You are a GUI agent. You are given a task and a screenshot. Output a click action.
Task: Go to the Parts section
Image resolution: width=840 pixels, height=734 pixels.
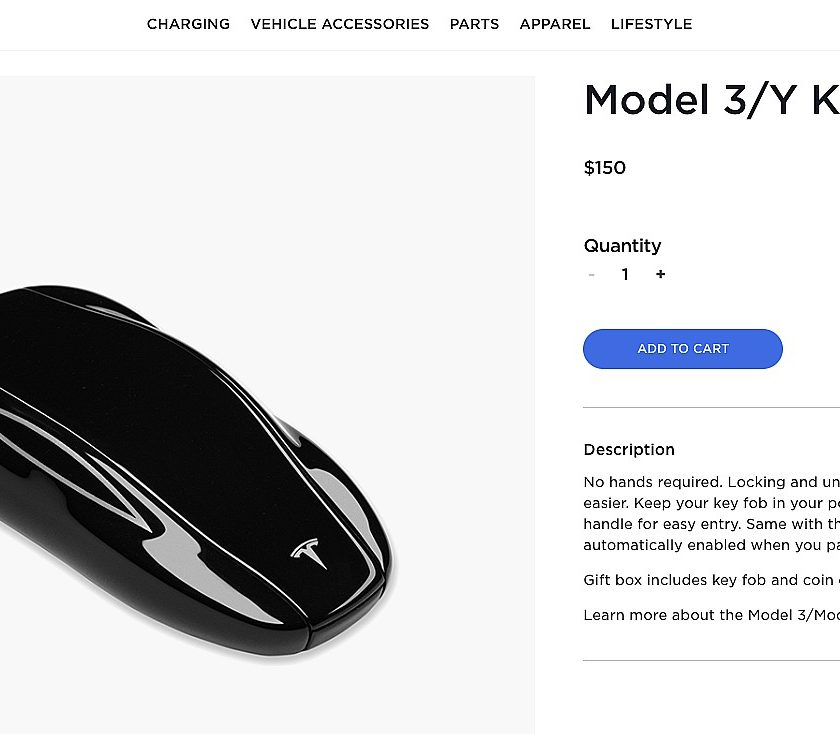coord(474,24)
